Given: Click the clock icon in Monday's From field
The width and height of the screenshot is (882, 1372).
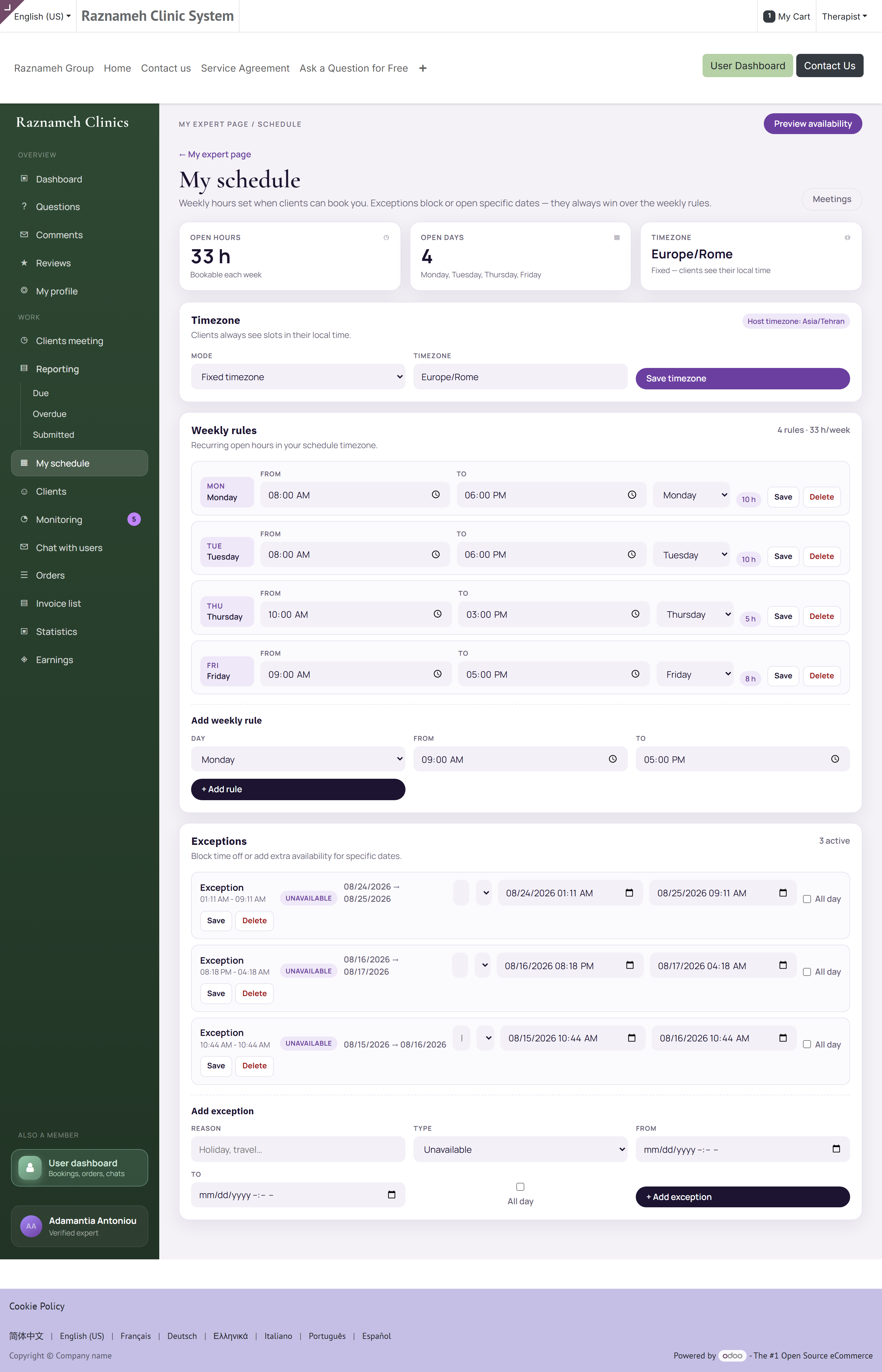Looking at the screenshot, I should click(436, 495).
